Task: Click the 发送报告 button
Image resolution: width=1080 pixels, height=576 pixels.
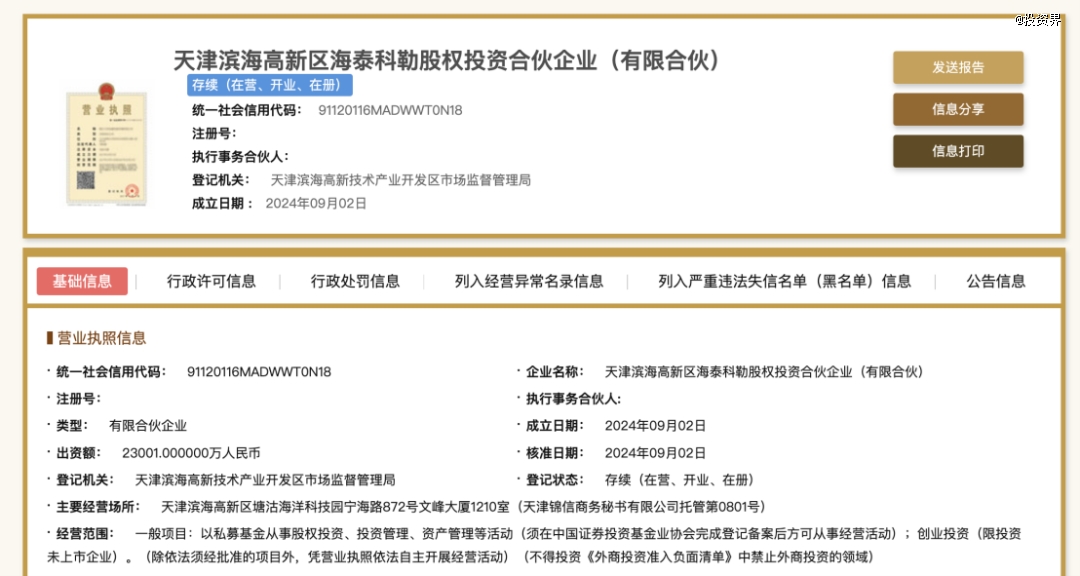Action: (x=957, y=68)
